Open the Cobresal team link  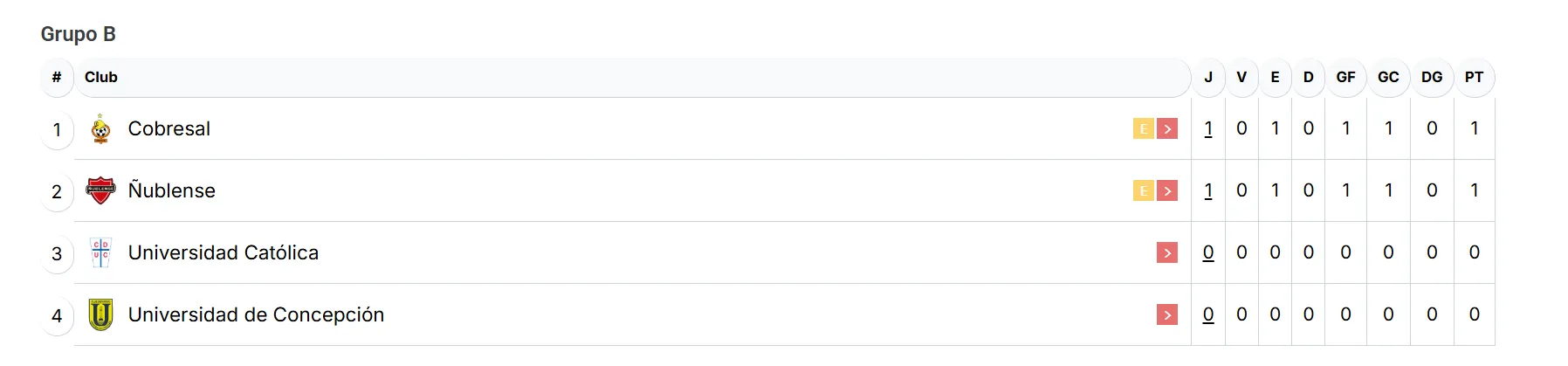click(169, 129)
